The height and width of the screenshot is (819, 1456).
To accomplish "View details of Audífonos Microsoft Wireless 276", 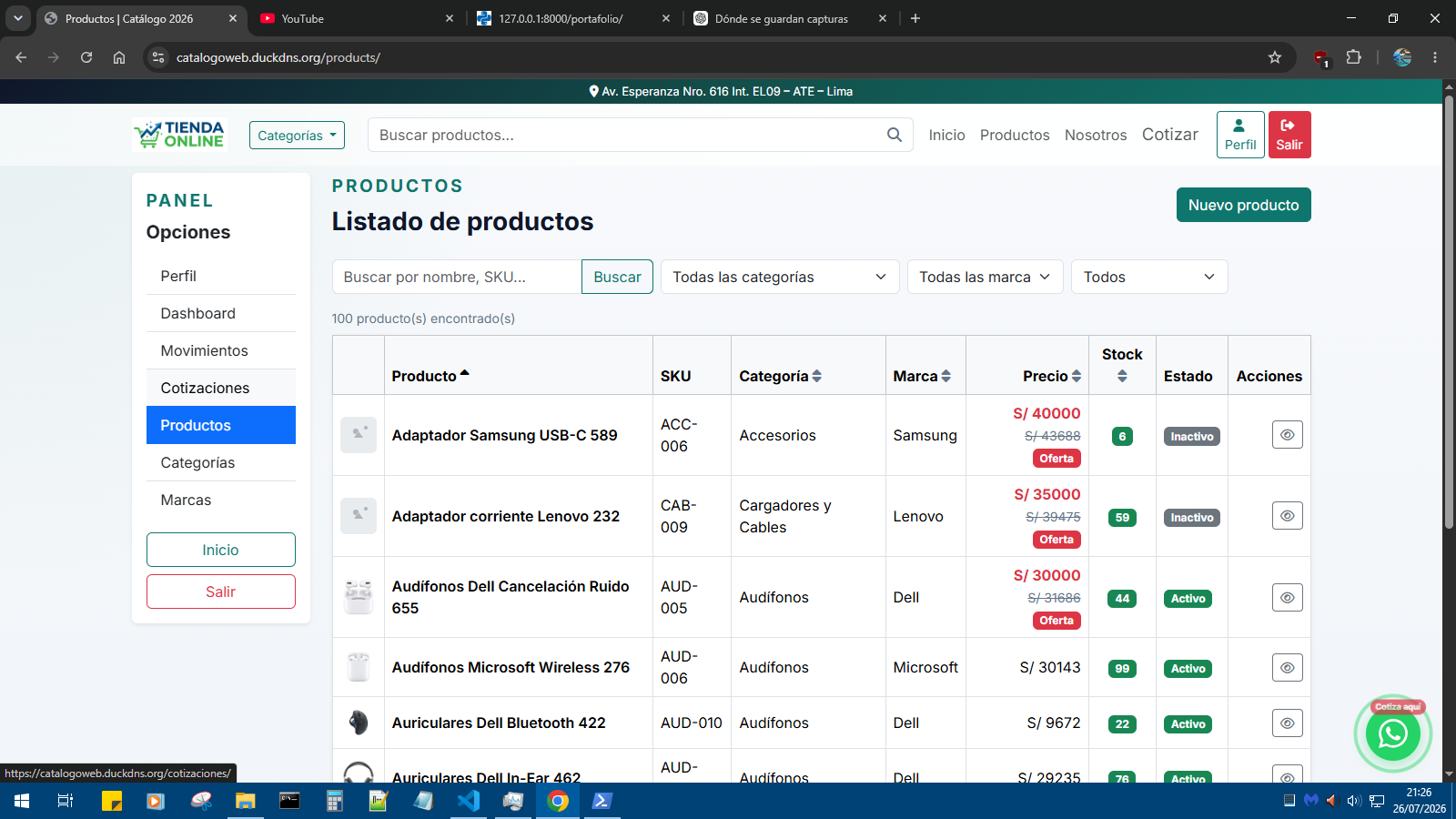I will (x=1287, y=668).
